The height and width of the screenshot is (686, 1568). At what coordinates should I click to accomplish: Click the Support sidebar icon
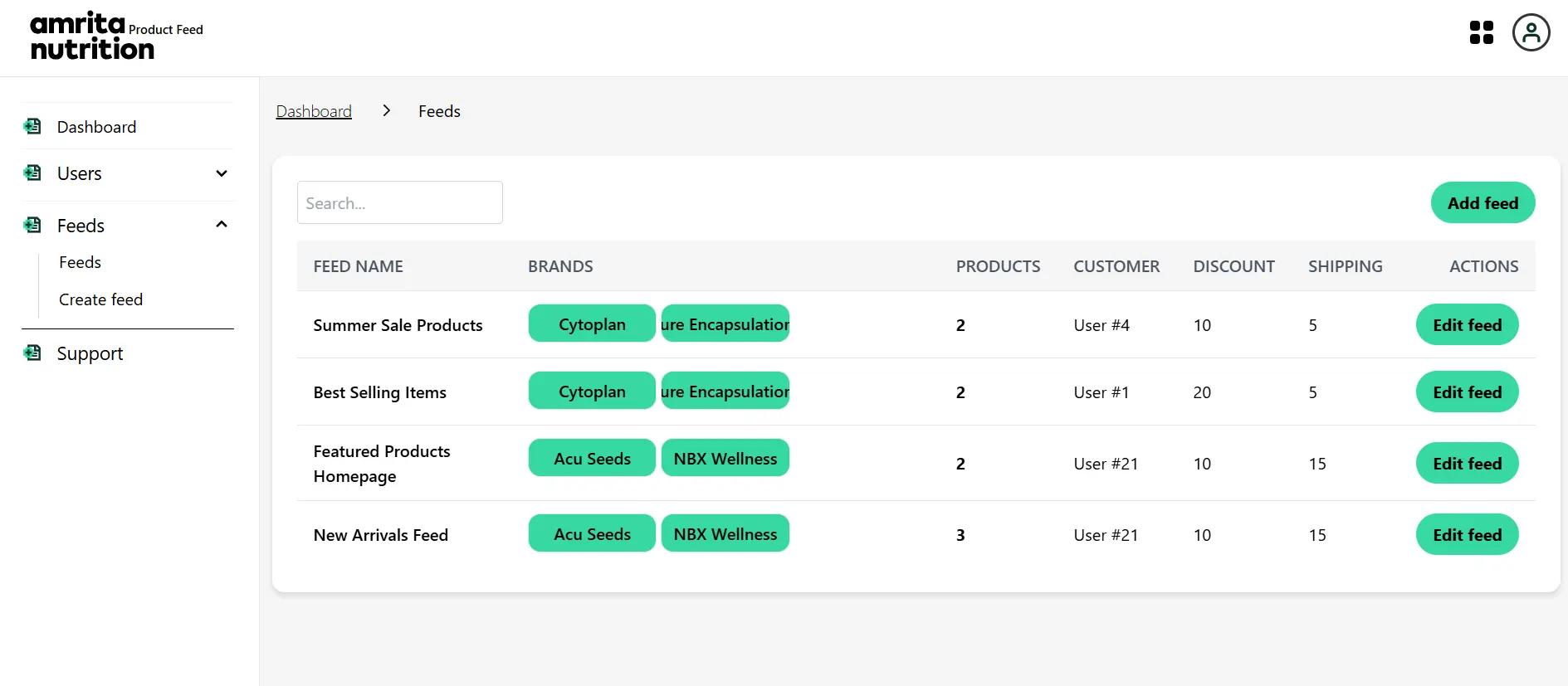pyautogui.click(x=32, y=353)
